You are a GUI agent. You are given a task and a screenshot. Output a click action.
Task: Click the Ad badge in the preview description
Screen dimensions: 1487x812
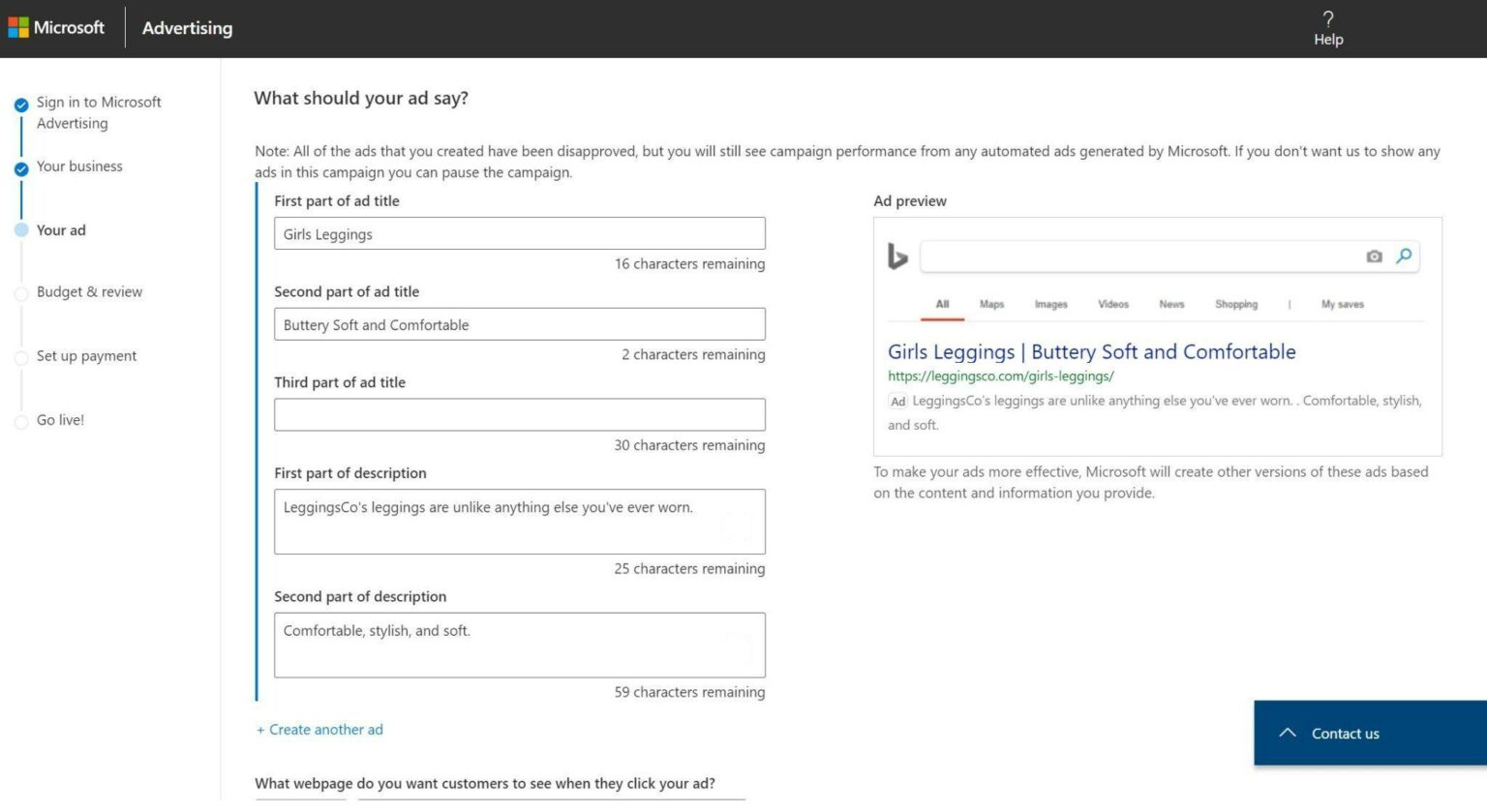coord(897,401)
